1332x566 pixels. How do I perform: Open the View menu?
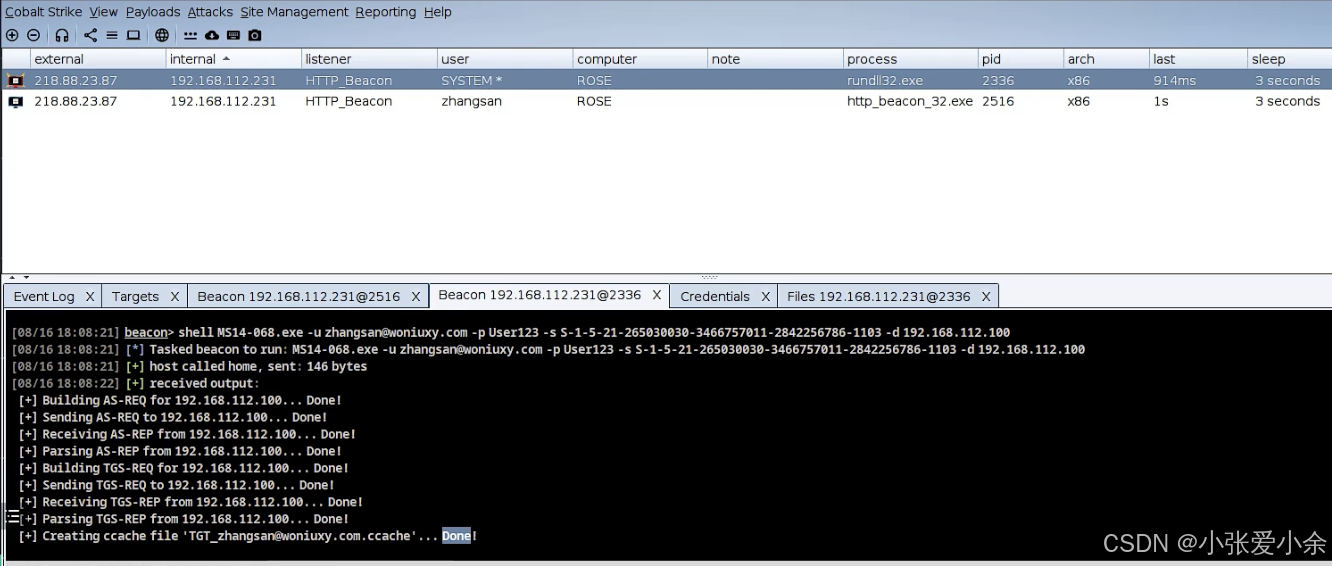point(103,12)
